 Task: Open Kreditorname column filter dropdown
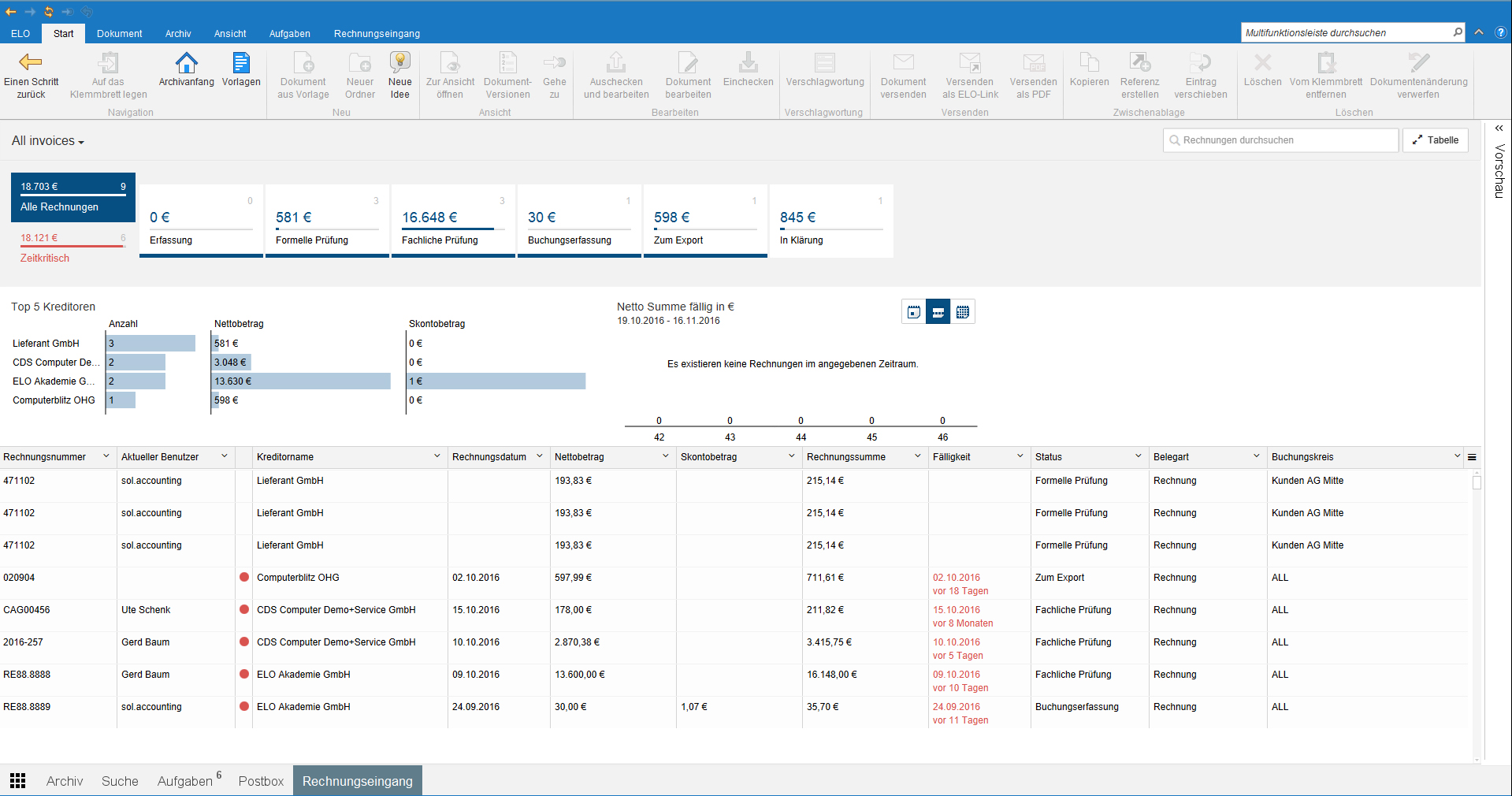point(437,456)
